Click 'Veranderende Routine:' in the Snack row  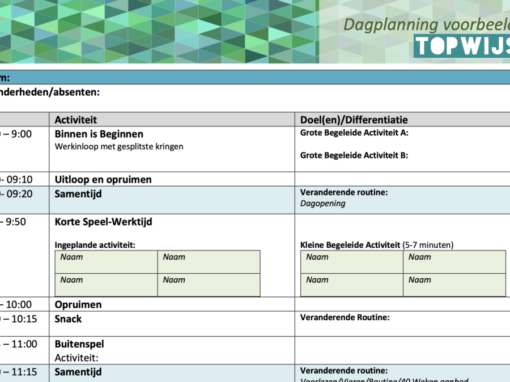pyautogui.click(x=345, y=317)
